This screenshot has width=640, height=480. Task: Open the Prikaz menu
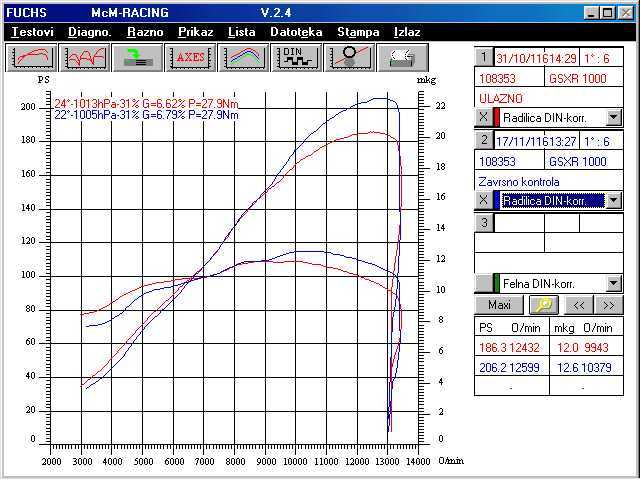[196, 32]
